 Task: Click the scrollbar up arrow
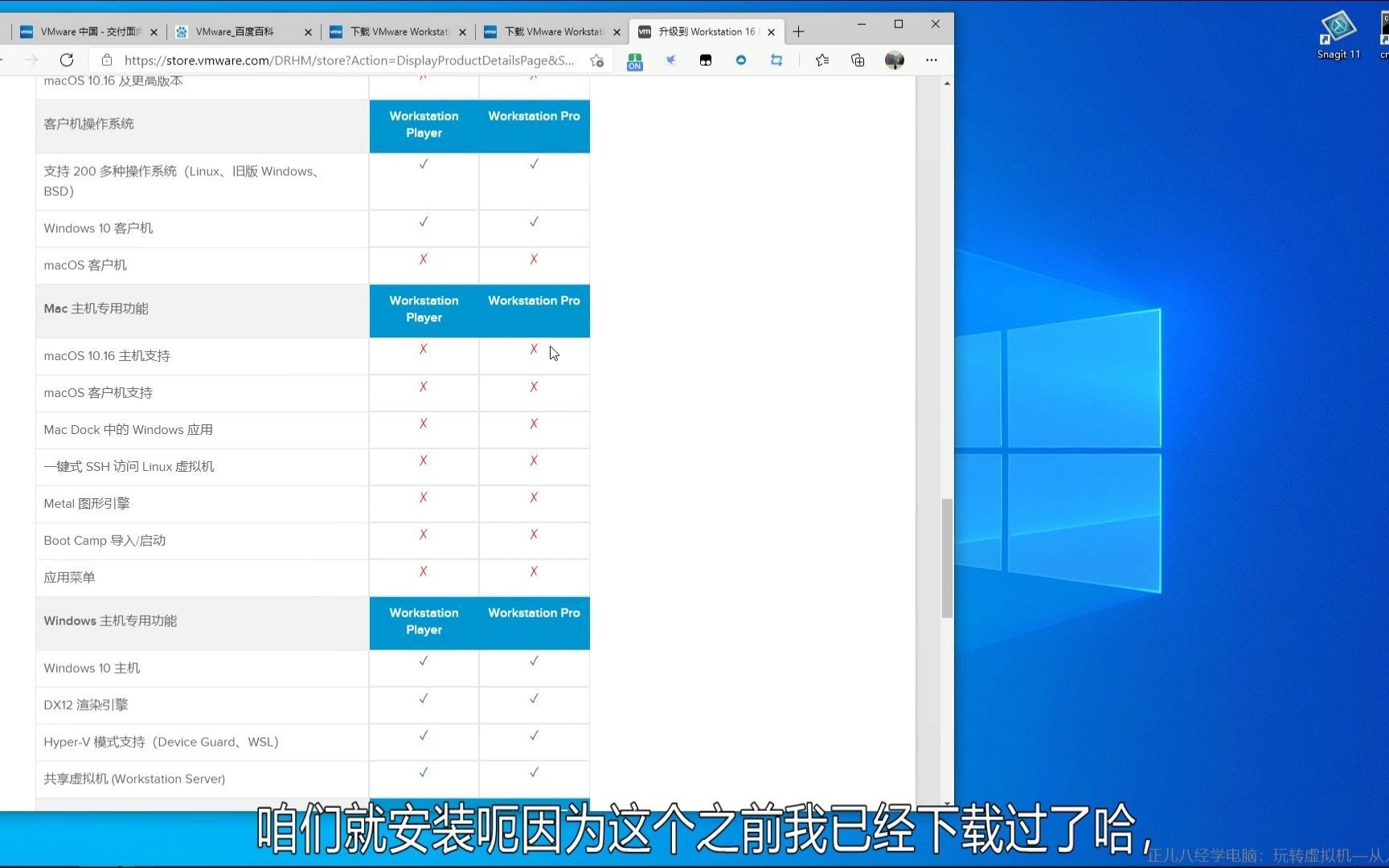pos(947,83)
